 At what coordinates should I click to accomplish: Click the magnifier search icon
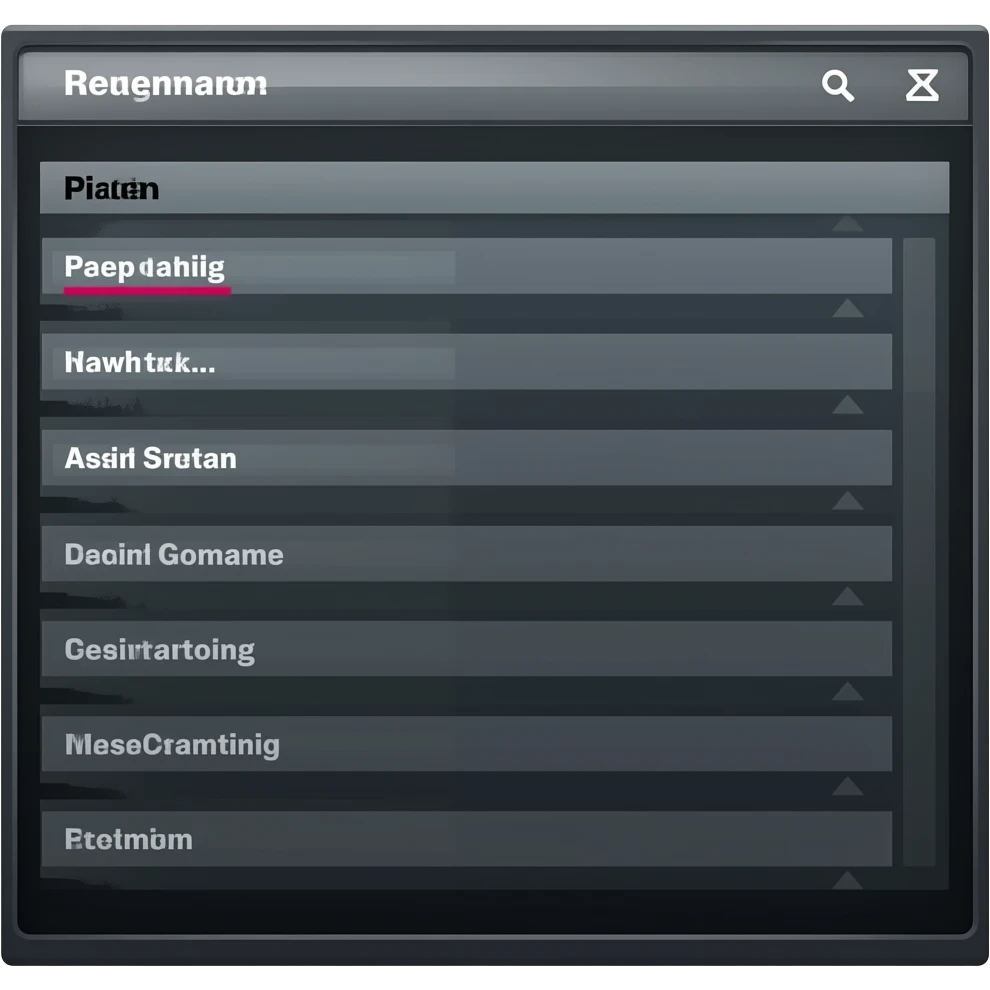(838, 86)
